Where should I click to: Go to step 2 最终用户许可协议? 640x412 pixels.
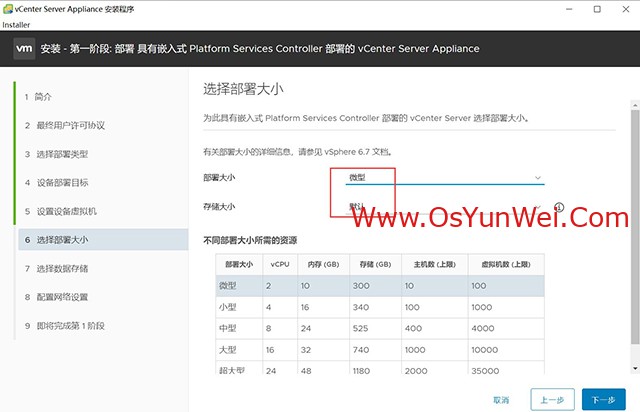(x=64, y=125)
